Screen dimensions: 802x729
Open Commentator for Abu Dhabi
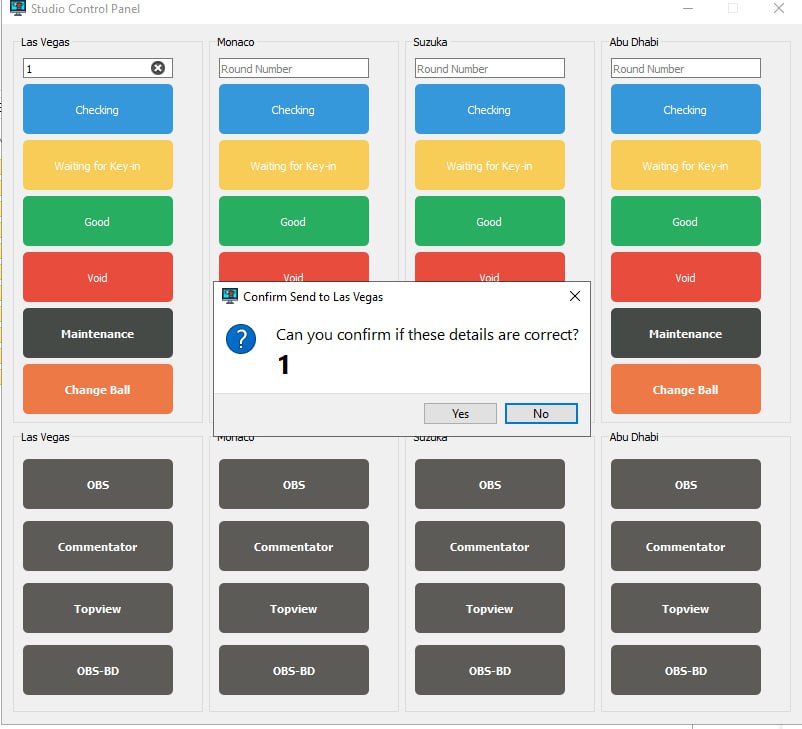pyautogui.click(x=685, y=546)
